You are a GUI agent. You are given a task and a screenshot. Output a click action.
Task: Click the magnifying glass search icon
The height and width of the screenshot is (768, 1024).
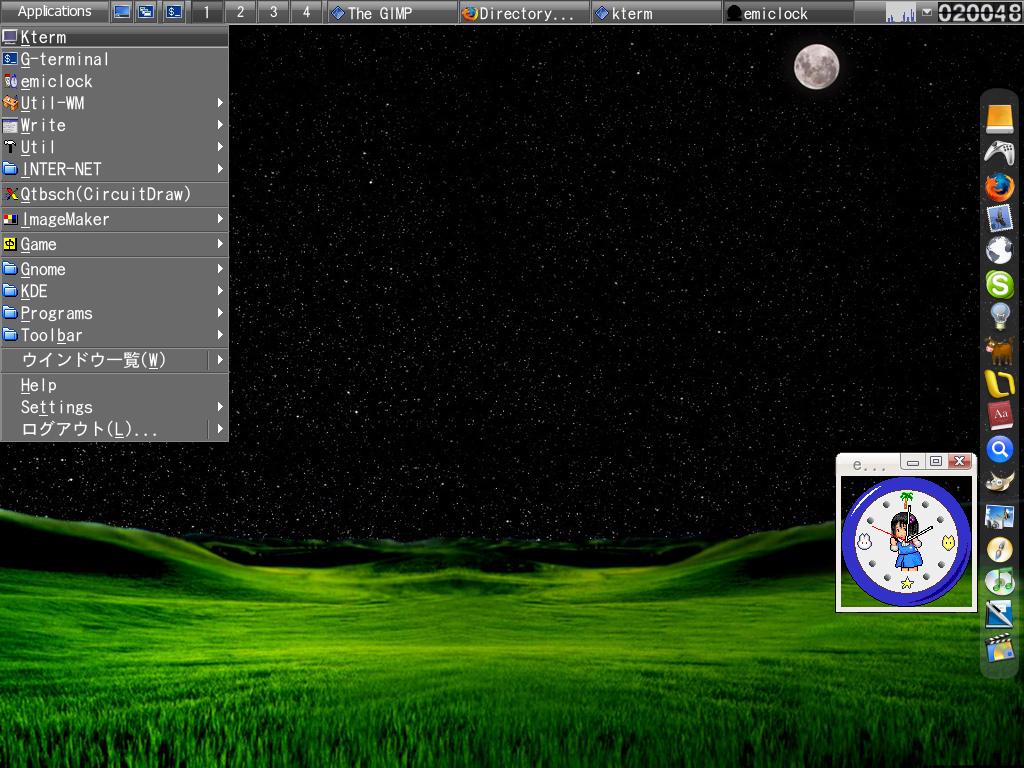tap(1000, 450)
